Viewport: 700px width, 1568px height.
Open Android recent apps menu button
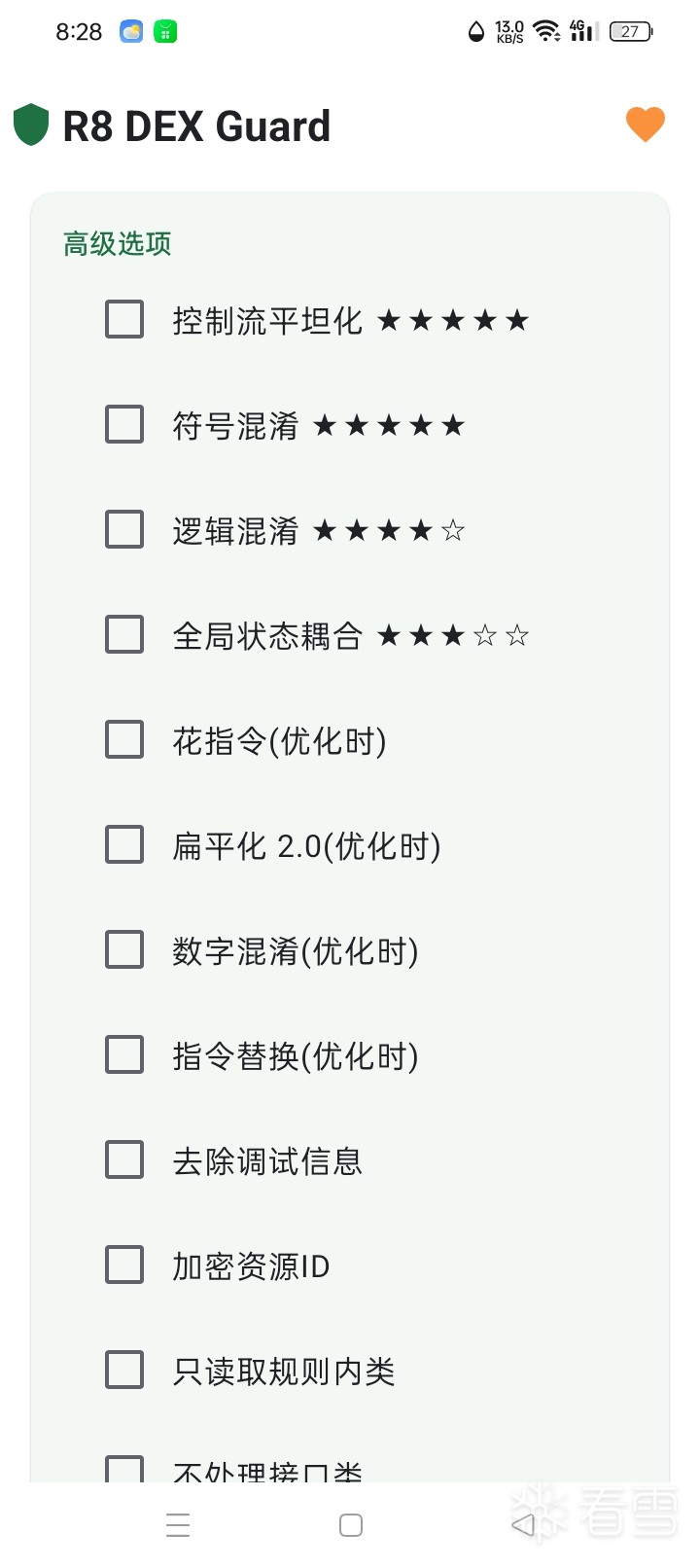(x=178, y=1524)
